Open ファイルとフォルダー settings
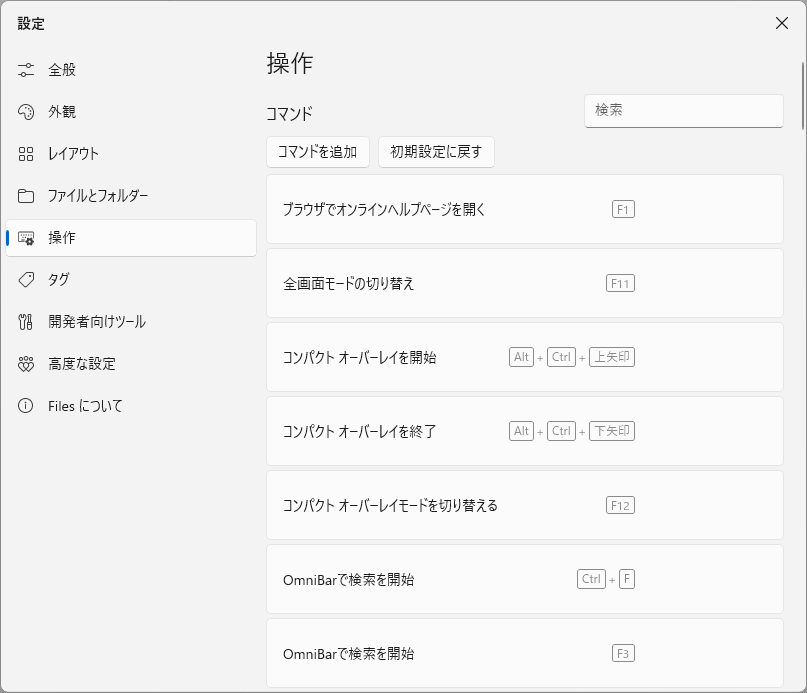This screenshot has width=807, height=693. click(x=131, y=196)
